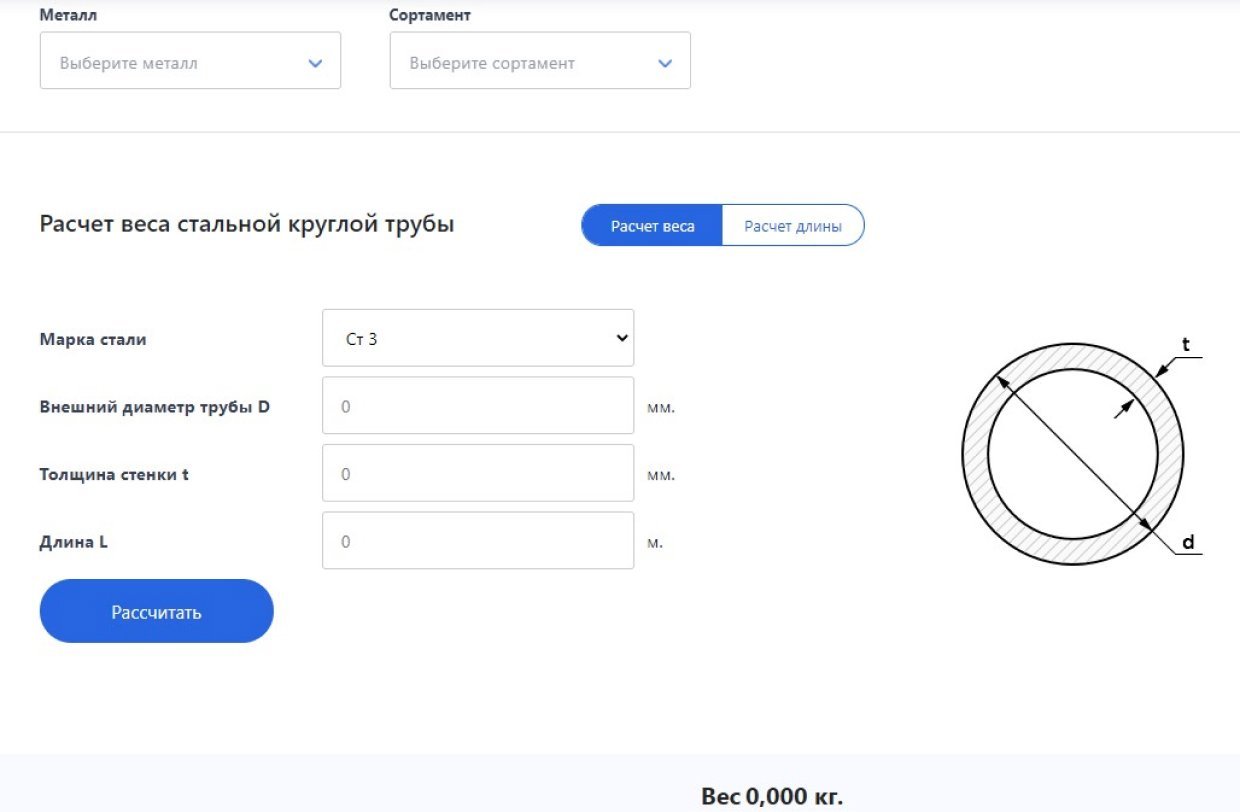The height and width of the screenshot is (812, 1240).
Task: Click the Марка стали field label
Action: 93,339
